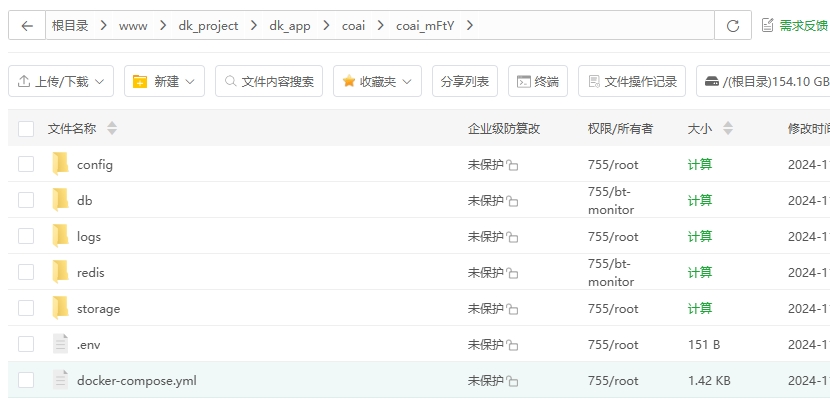Expand the 收藏夹 favorites dropdown
The image size is (830, 417).
377,81
